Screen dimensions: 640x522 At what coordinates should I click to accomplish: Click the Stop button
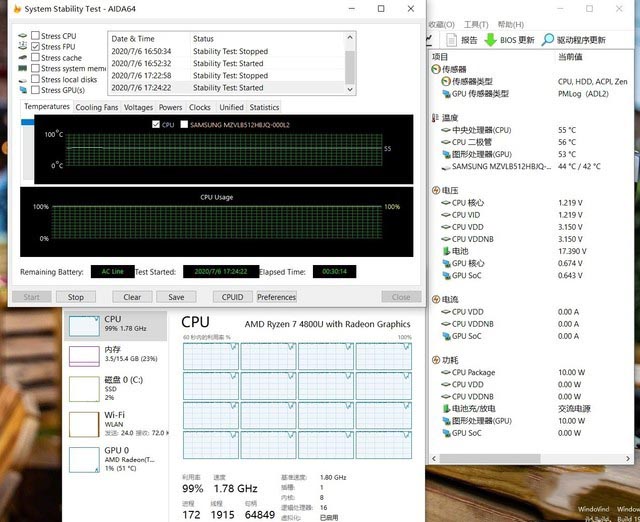(x=76, y=297)
